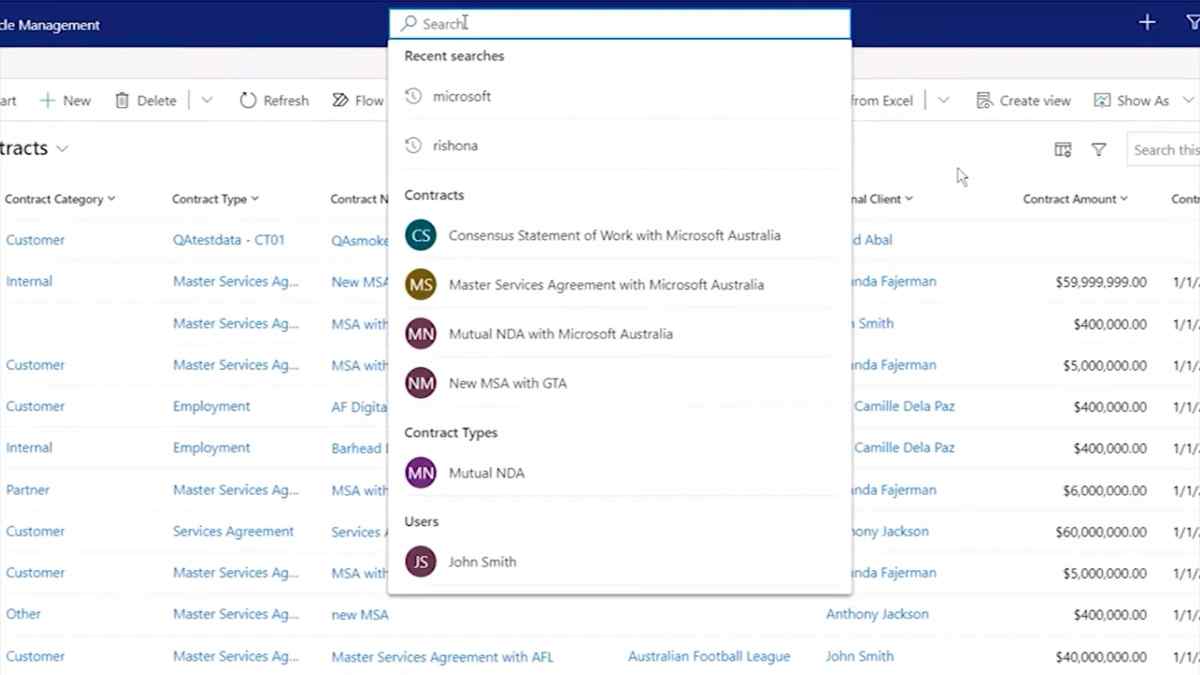Viewport: 1200px width, 675px height.
Task: Click the CS avatar for Consensus Statement contract
Action: click(x=420, y=235)
